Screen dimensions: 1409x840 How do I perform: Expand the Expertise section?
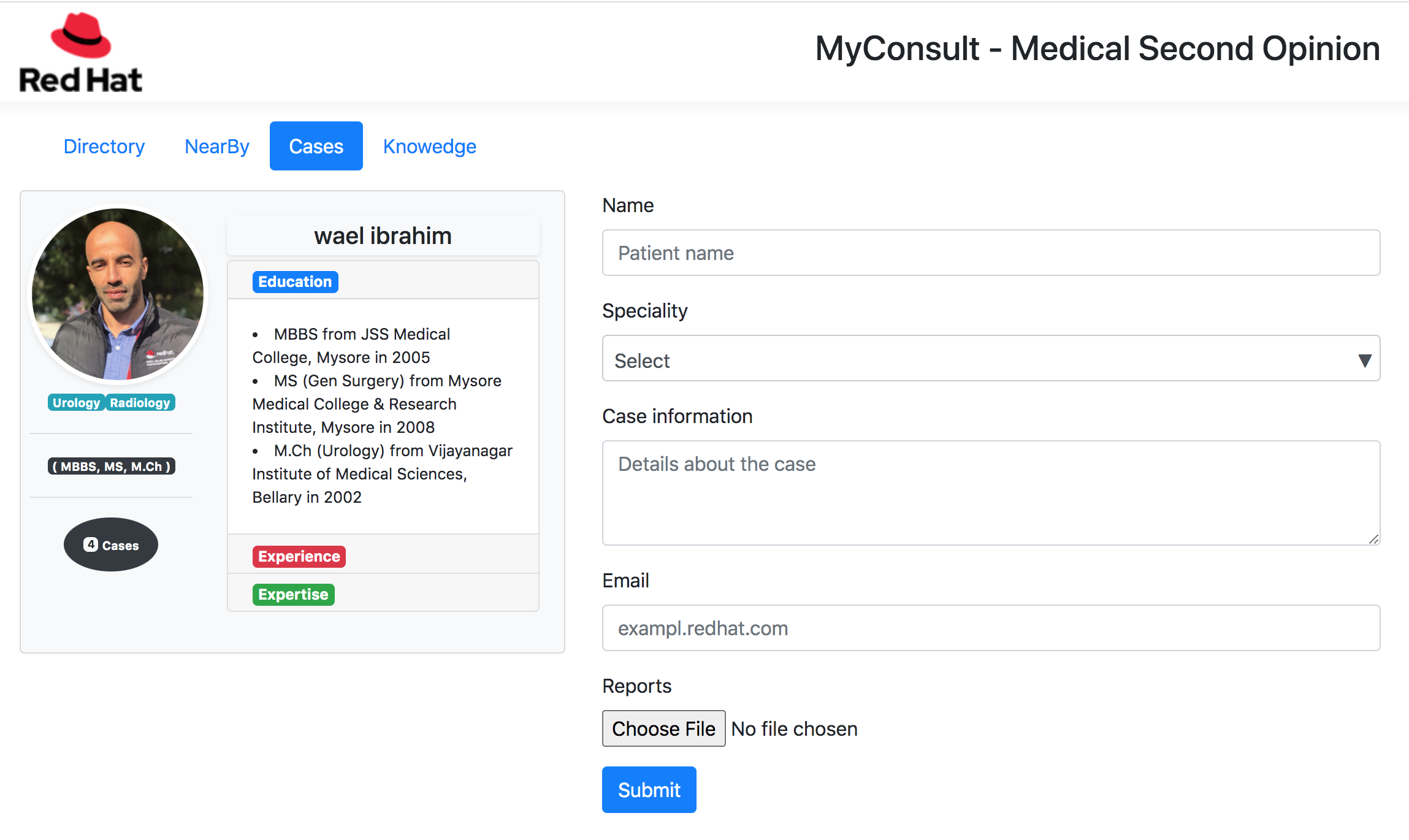[293, 594]
